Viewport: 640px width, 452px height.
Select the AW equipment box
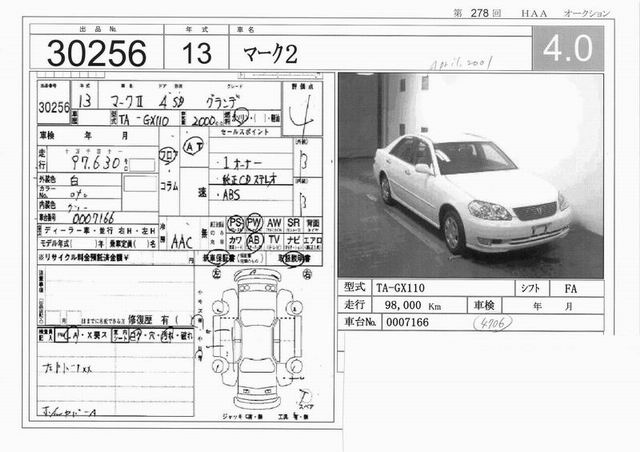click(274, 225)
